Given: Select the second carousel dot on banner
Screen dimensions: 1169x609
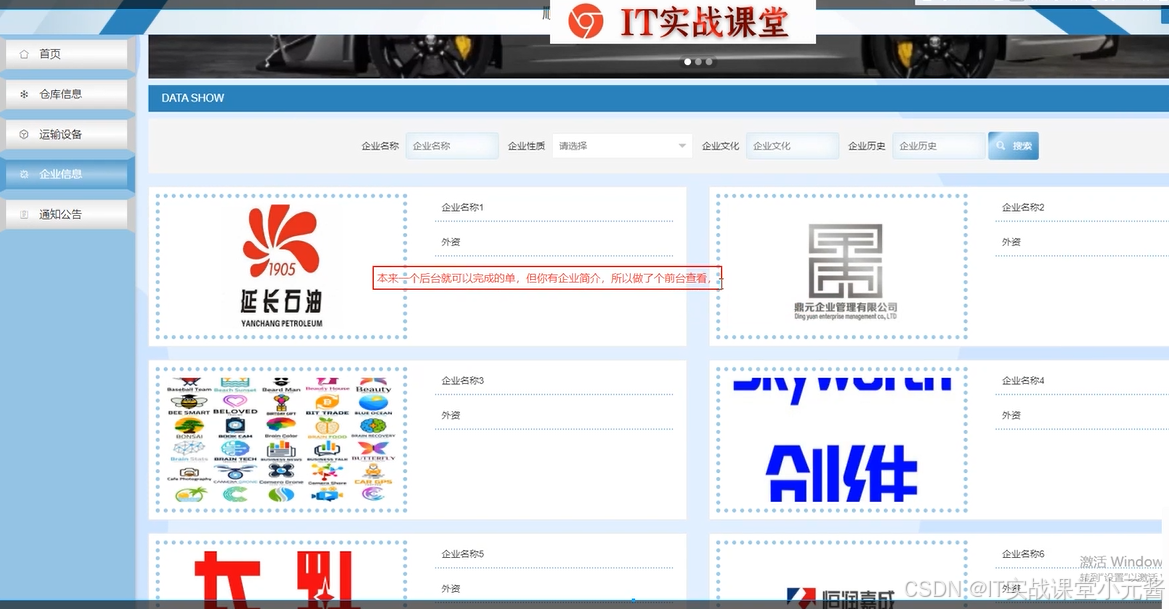Looking at the screenshot, I should tap(698, 62).
